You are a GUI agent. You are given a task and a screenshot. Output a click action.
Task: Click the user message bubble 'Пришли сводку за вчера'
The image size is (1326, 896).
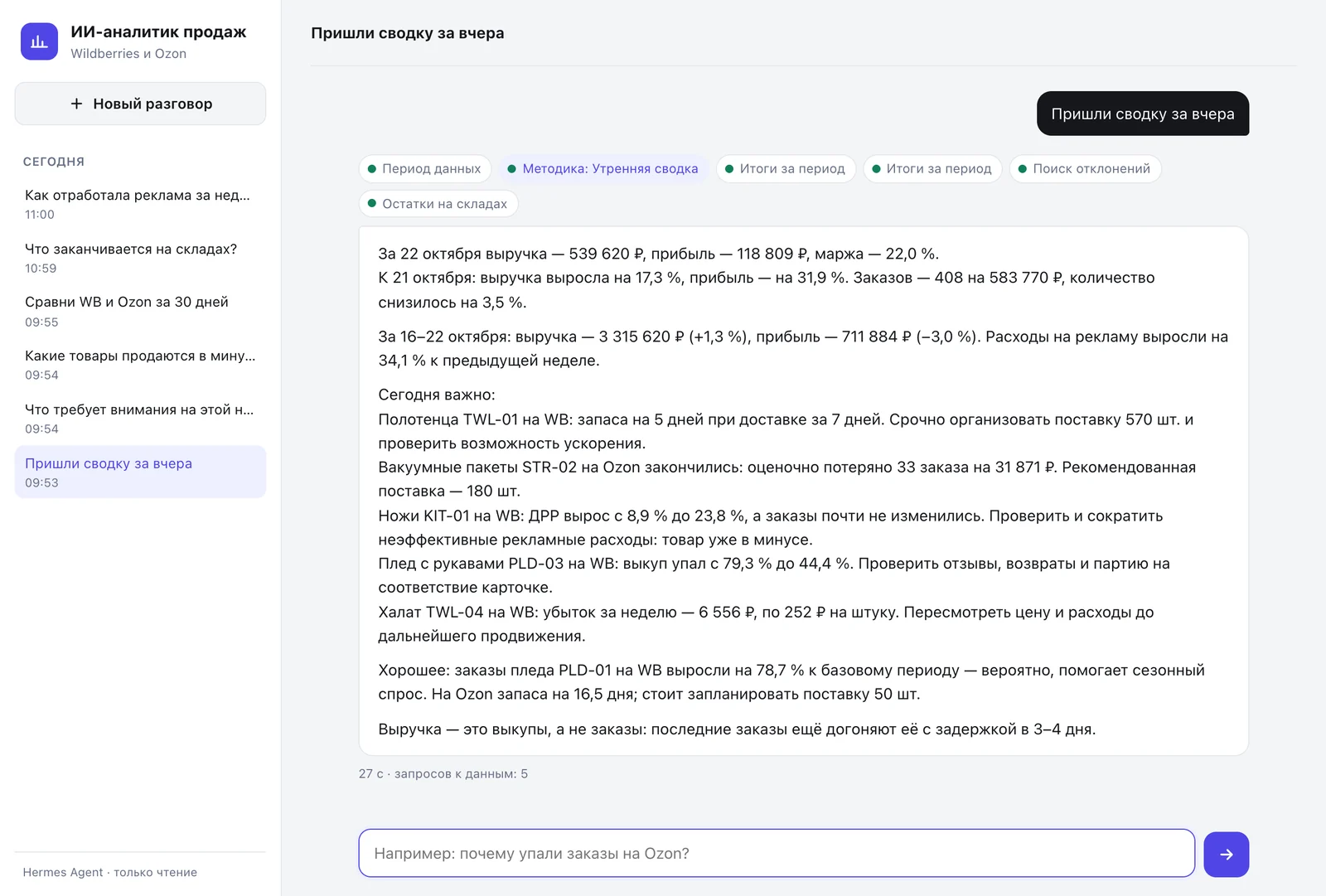[x=1143, y=114]
